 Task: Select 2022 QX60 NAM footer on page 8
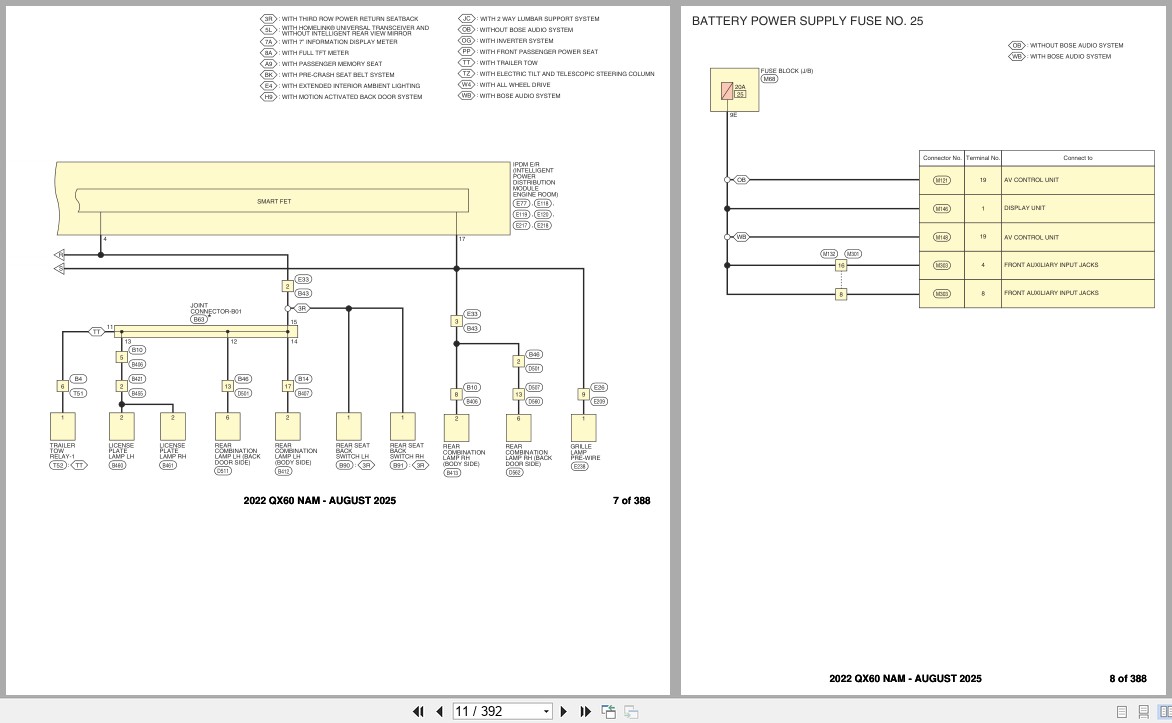point(905,679)
